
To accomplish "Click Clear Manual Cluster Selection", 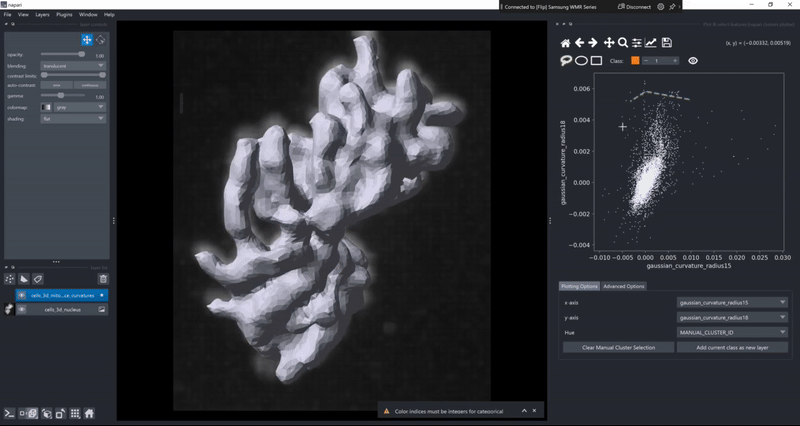I will pos(618,347).
